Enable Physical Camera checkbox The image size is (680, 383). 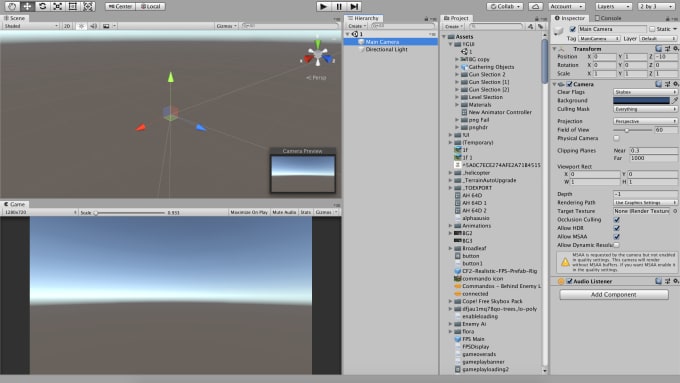click(x=616, y=138)
